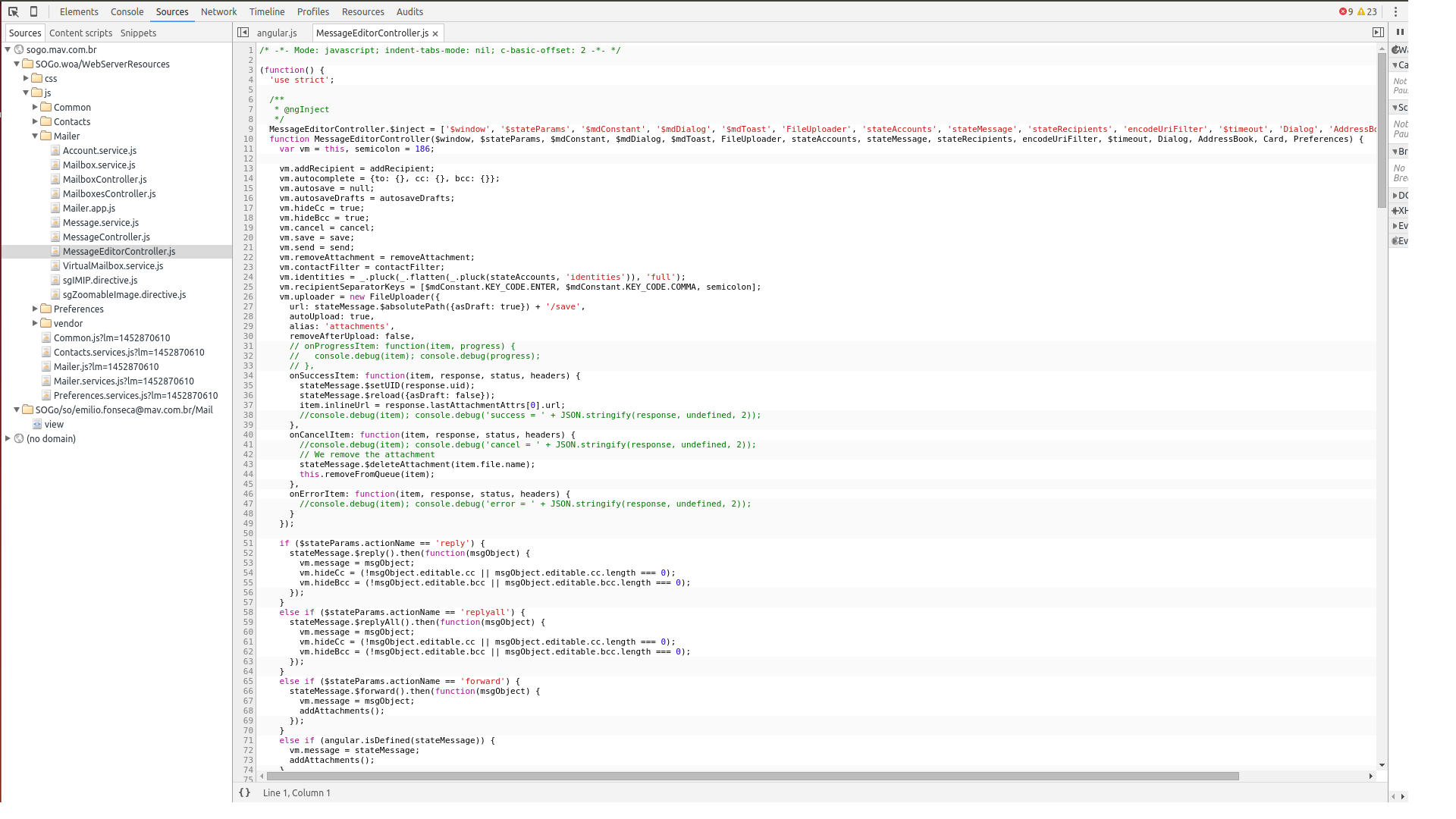This screenshot has height=819, width=1456.
Task: Click the pause script execution button
Action: [1400, 32]
